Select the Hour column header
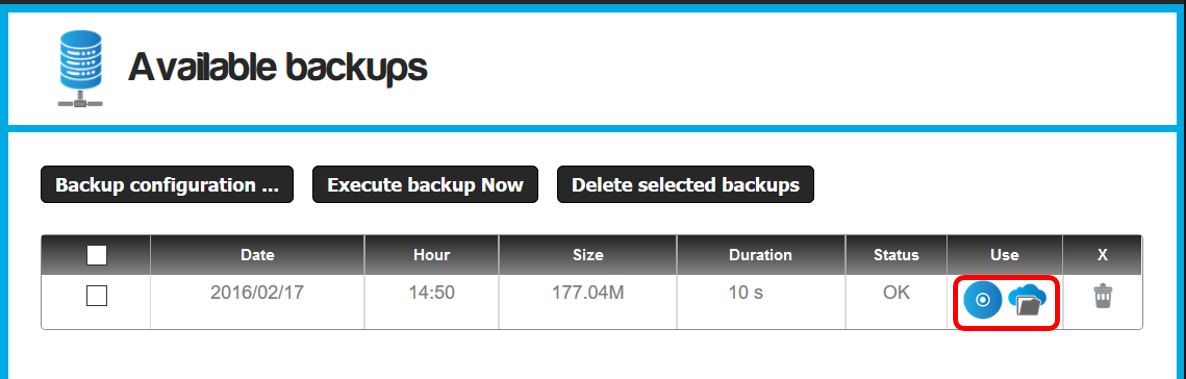1186x379 pixels. click(x=432, y=255)
